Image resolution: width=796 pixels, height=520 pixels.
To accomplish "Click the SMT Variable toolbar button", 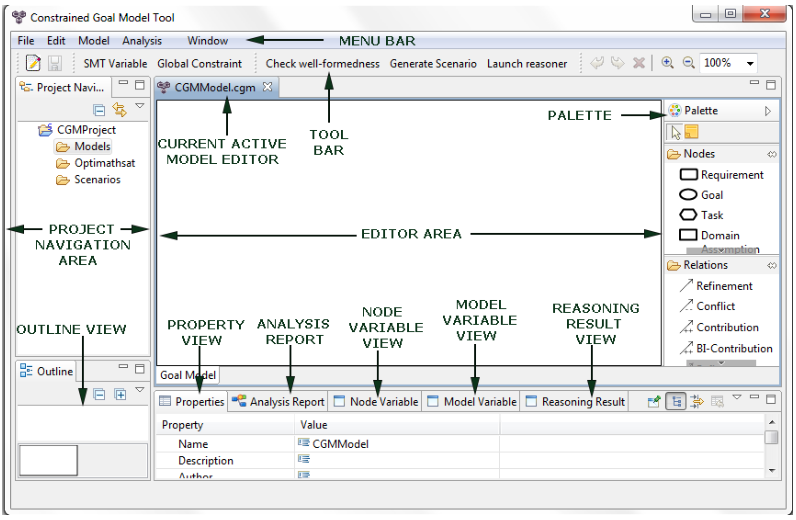I will [115, 63].
